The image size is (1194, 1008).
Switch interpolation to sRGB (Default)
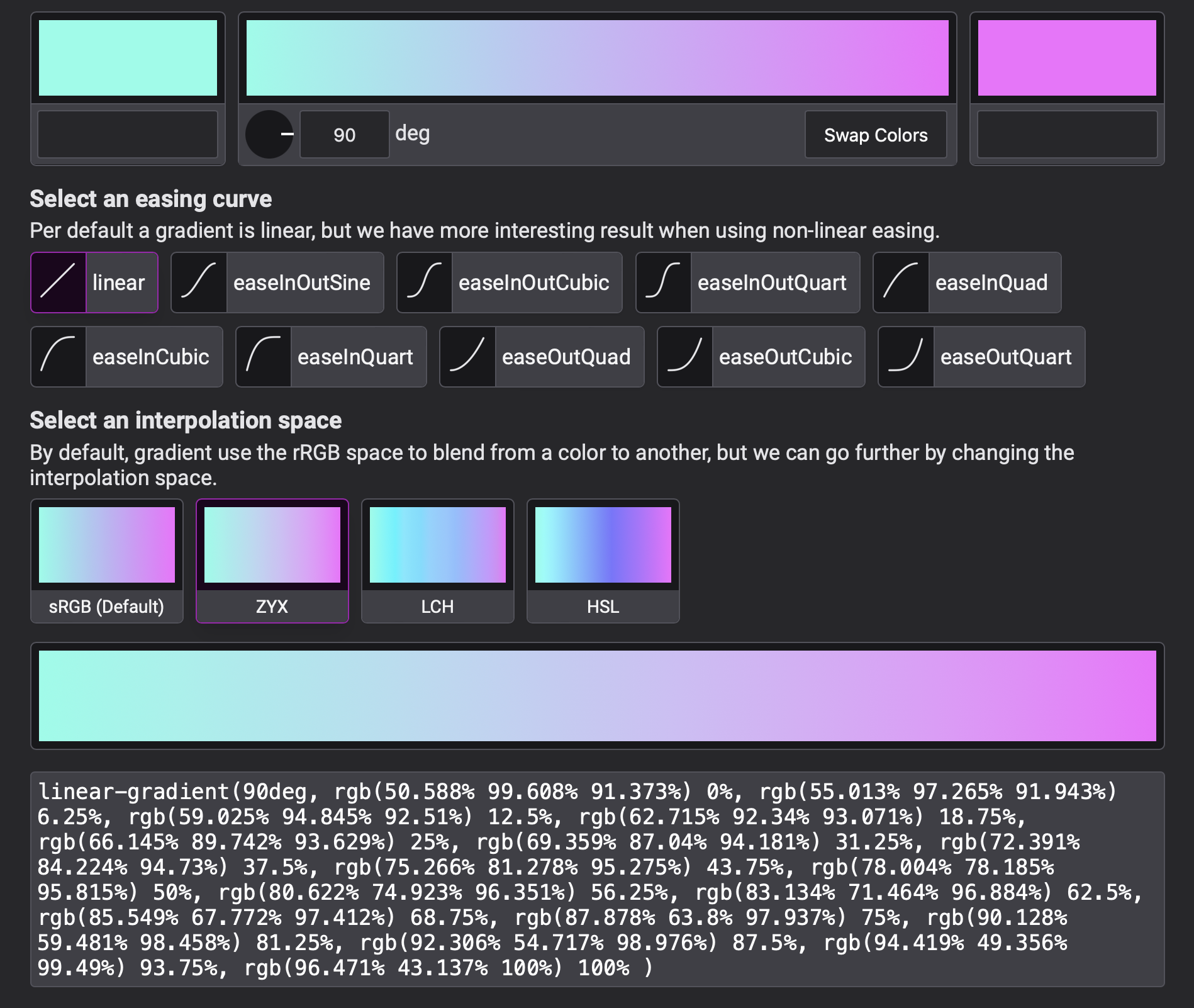click(107, 561)
